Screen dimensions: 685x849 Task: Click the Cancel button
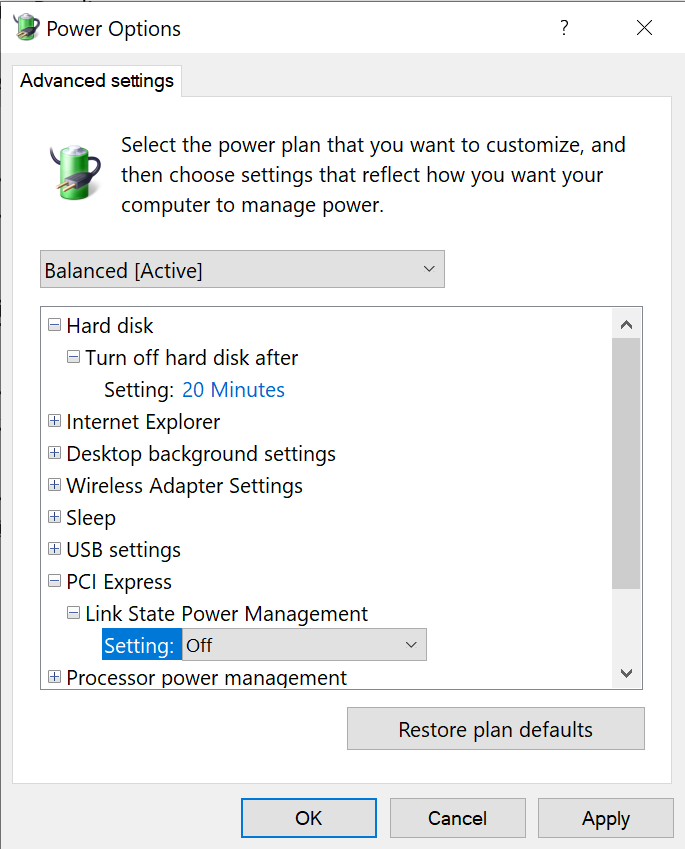(x=457, y=818)
